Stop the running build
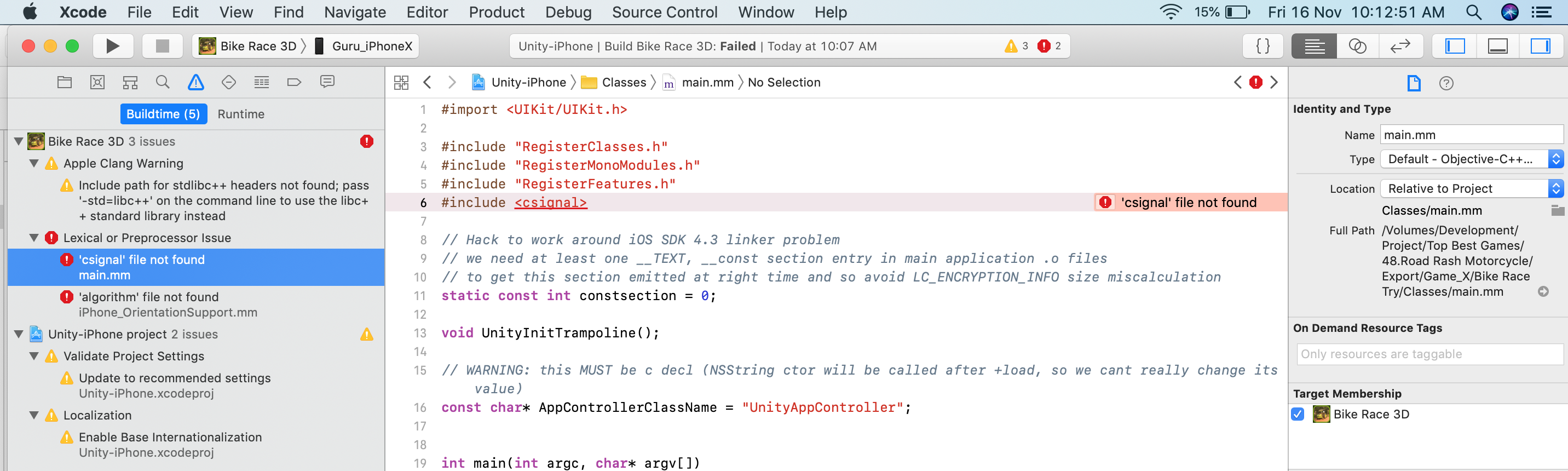This screenshot has width=1568, height=471. (x=162, y=46)
